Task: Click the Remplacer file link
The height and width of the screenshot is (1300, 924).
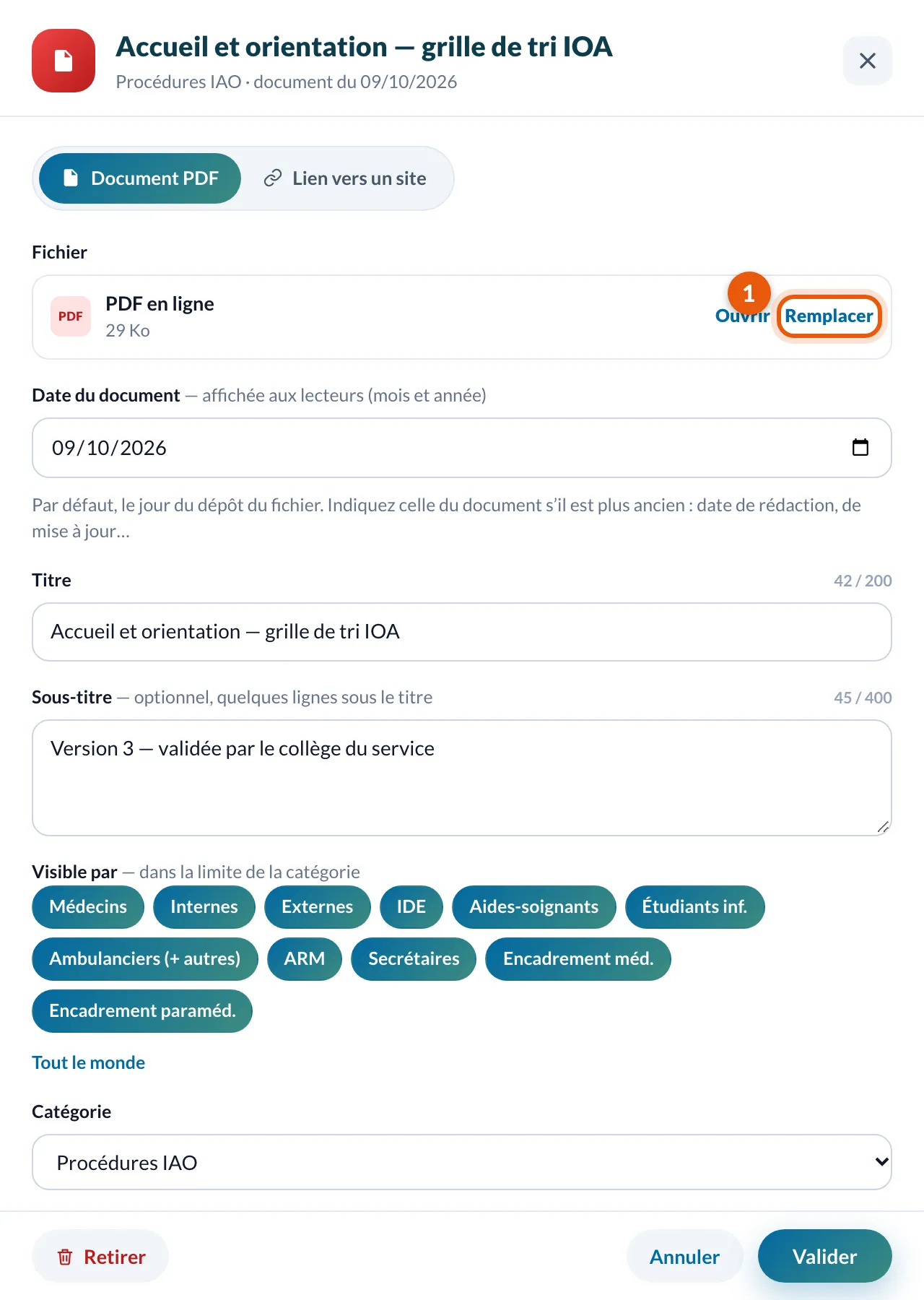Action: click(829, 316)
